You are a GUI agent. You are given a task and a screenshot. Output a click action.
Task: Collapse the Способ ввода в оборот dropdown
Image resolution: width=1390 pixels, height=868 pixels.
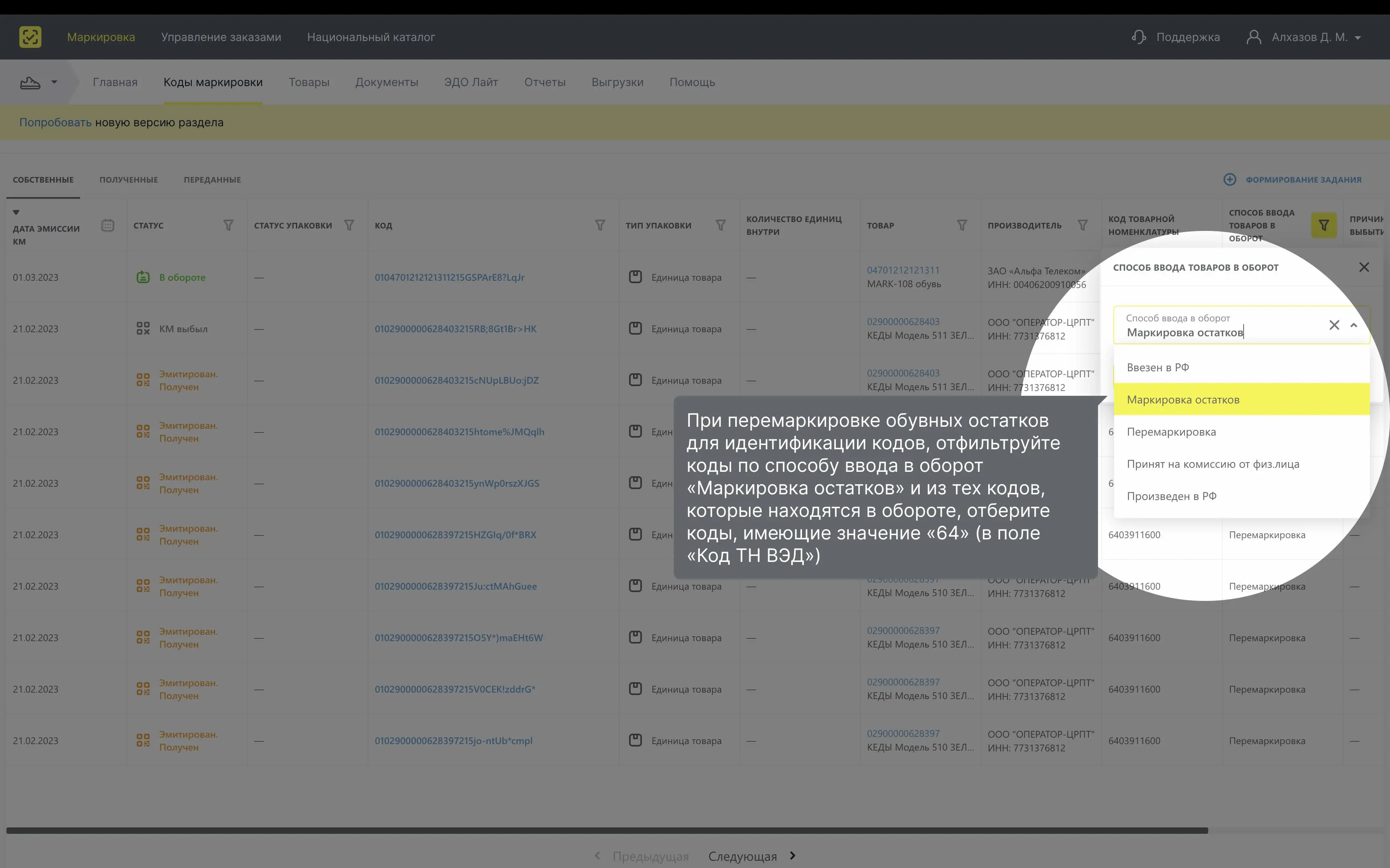pyautogui.click(x=1354, y=325)
